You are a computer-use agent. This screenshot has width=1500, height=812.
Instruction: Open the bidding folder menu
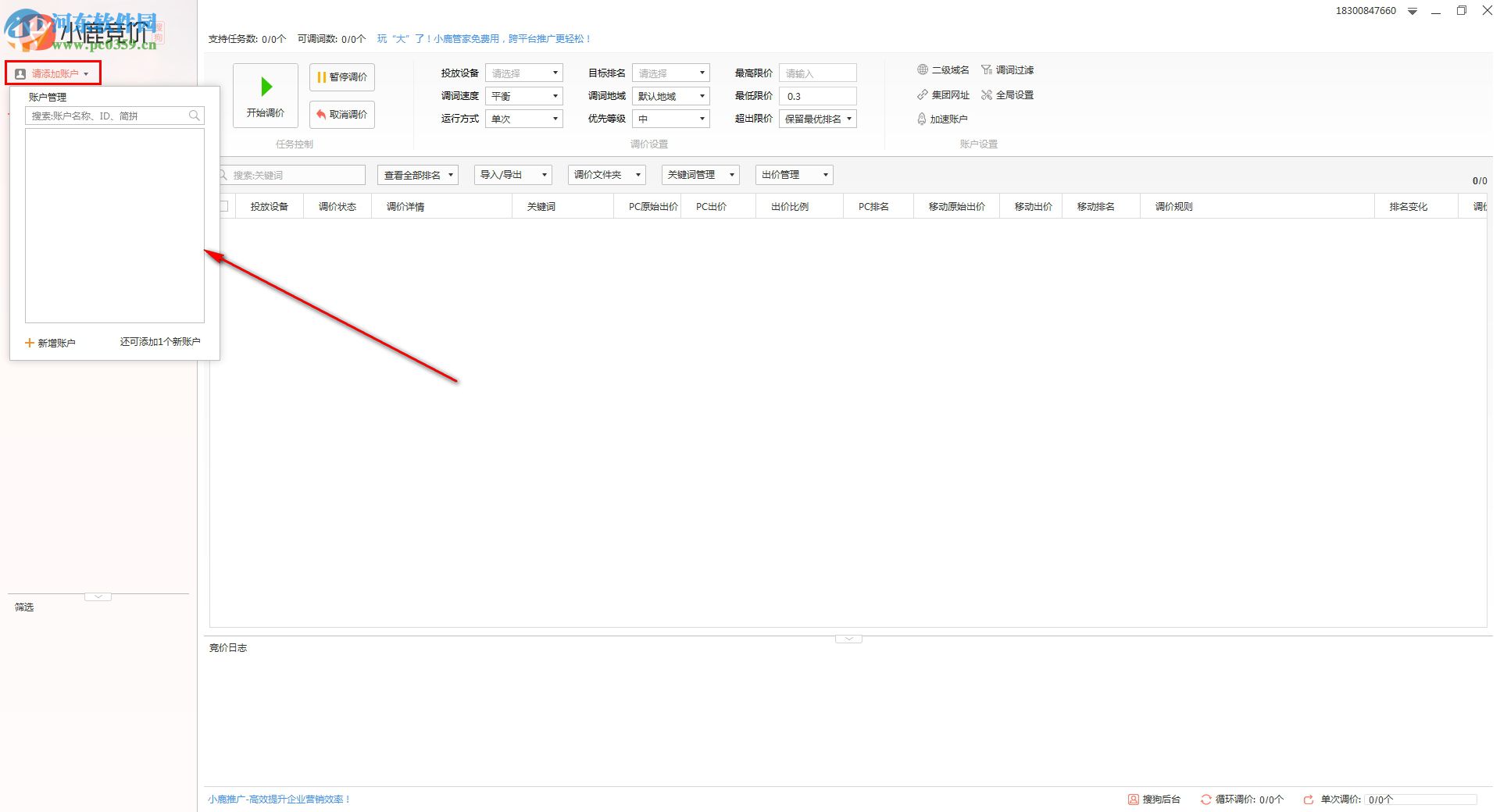pos(607,175)
